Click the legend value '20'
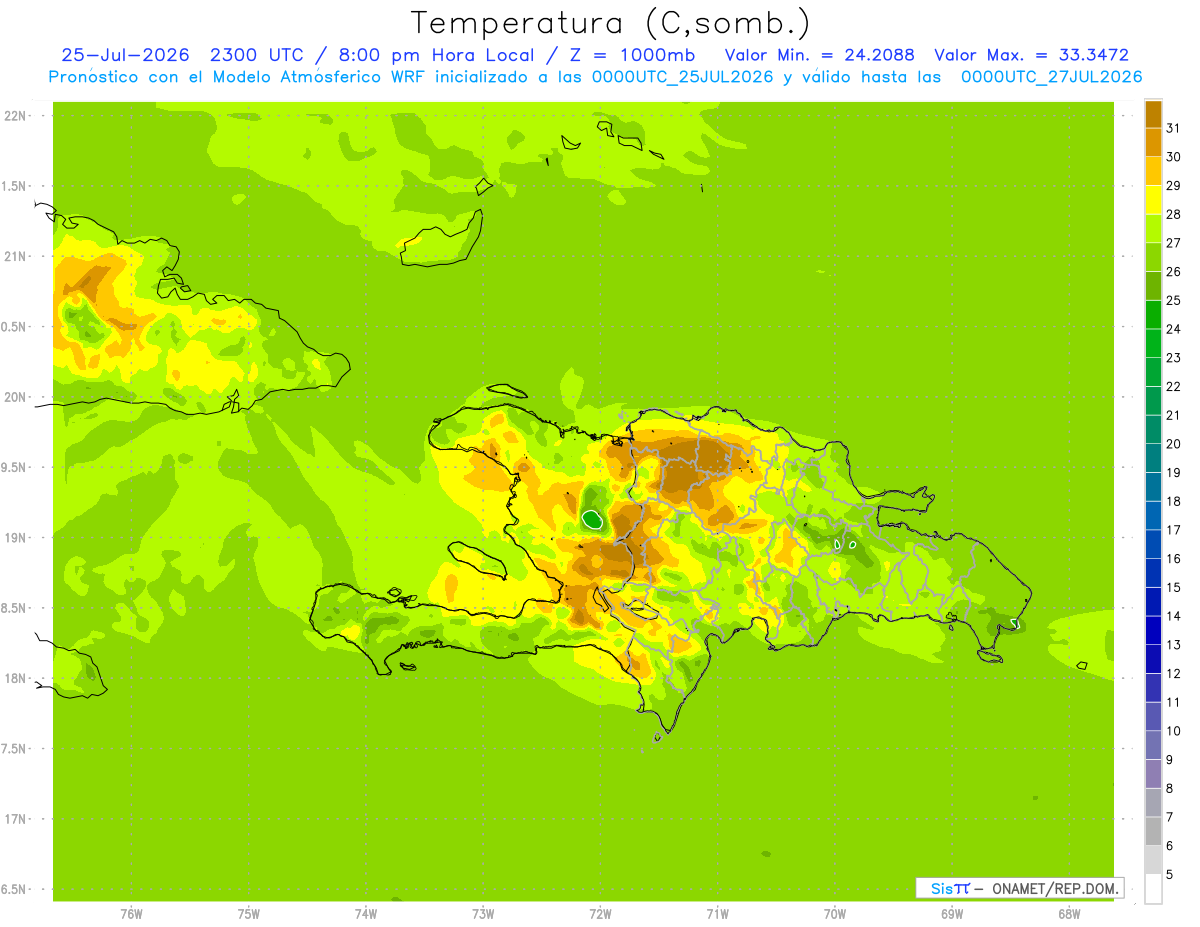 click(x=1173, y=444)
